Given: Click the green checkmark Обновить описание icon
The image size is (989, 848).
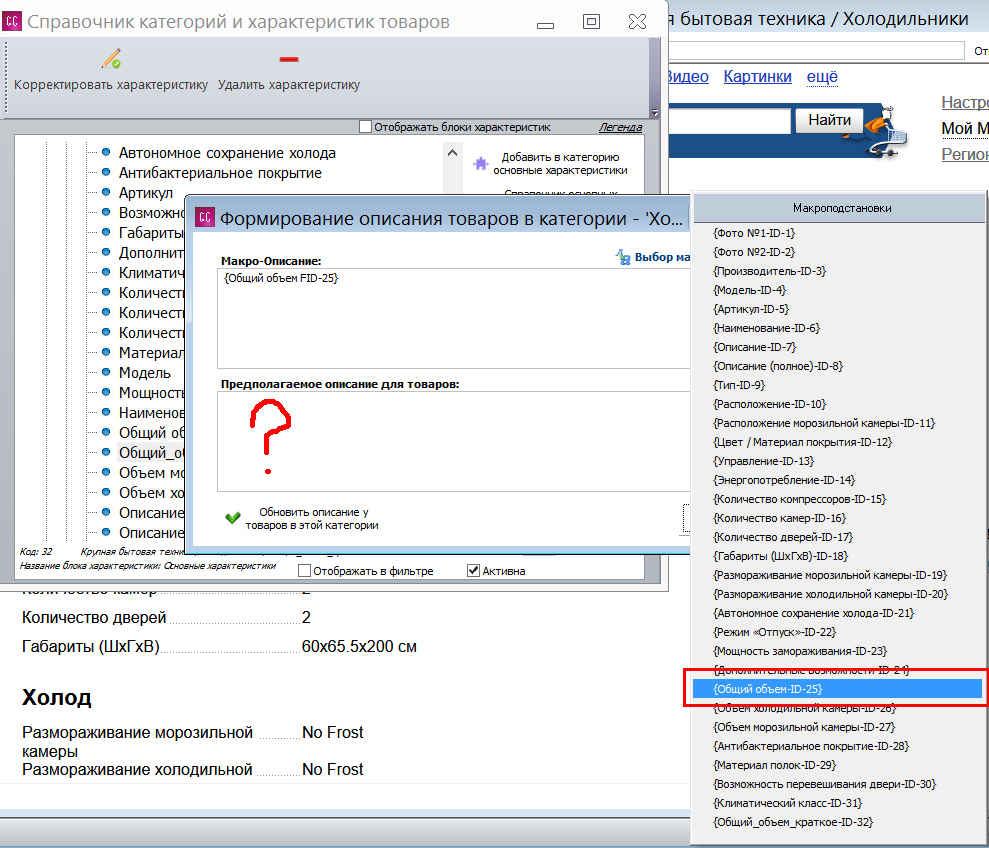Looking at the screenshot, I should [x=233, y=518].
